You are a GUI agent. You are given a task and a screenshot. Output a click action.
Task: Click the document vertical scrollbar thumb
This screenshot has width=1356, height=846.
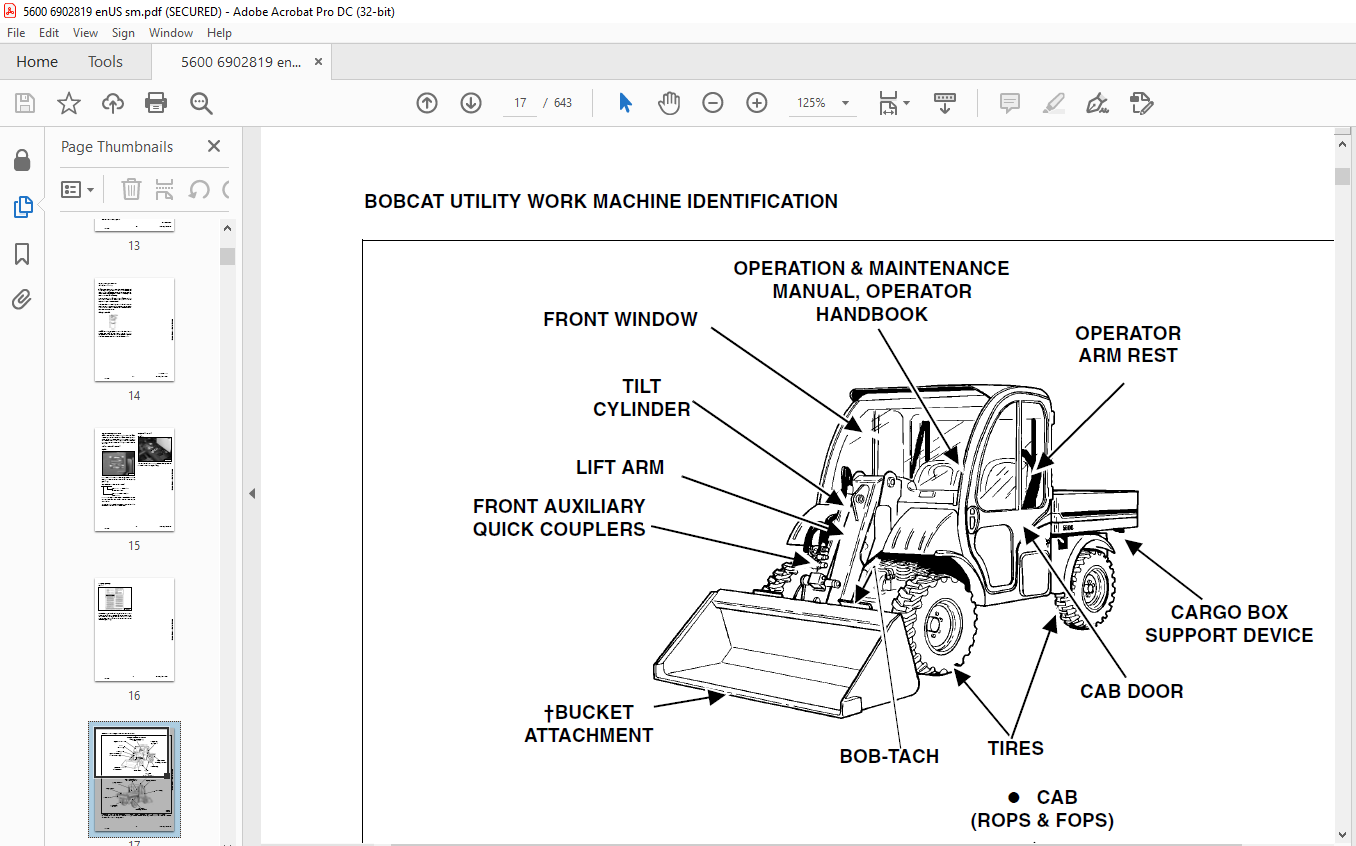tap(1343, 177)
